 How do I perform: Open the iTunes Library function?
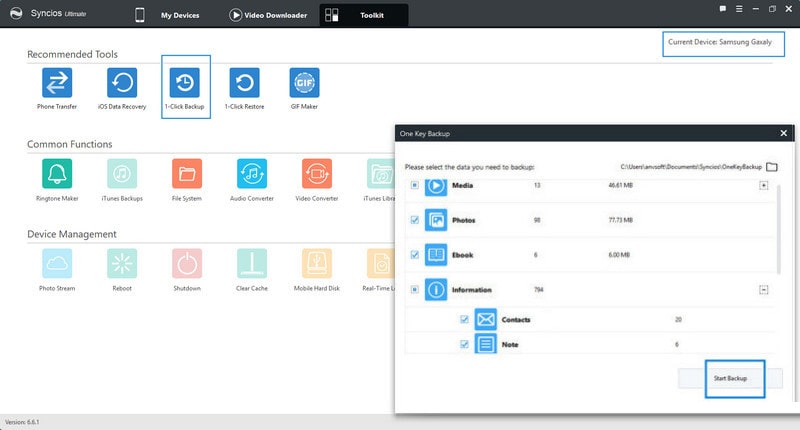point(380,173)
